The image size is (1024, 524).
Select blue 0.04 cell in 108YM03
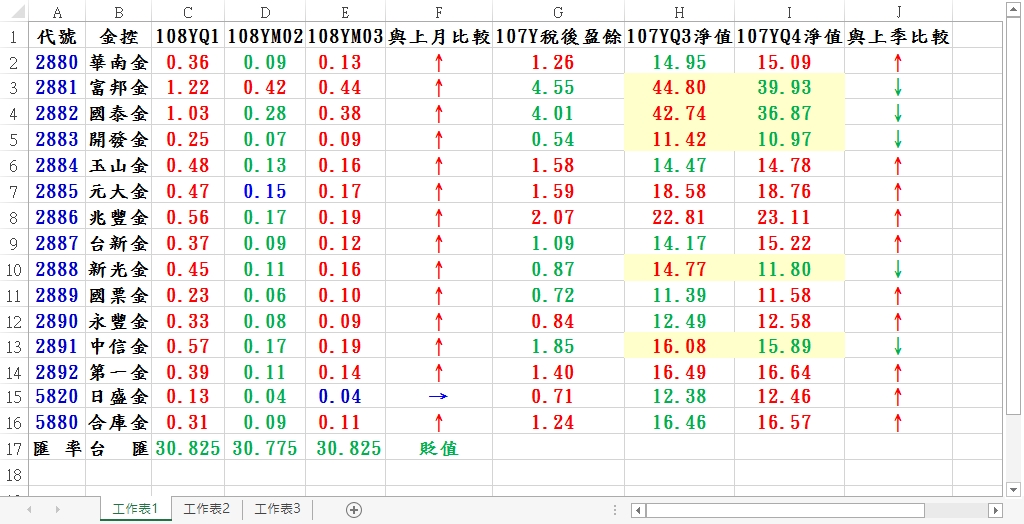pyautogui.click(x=345, y=397)
